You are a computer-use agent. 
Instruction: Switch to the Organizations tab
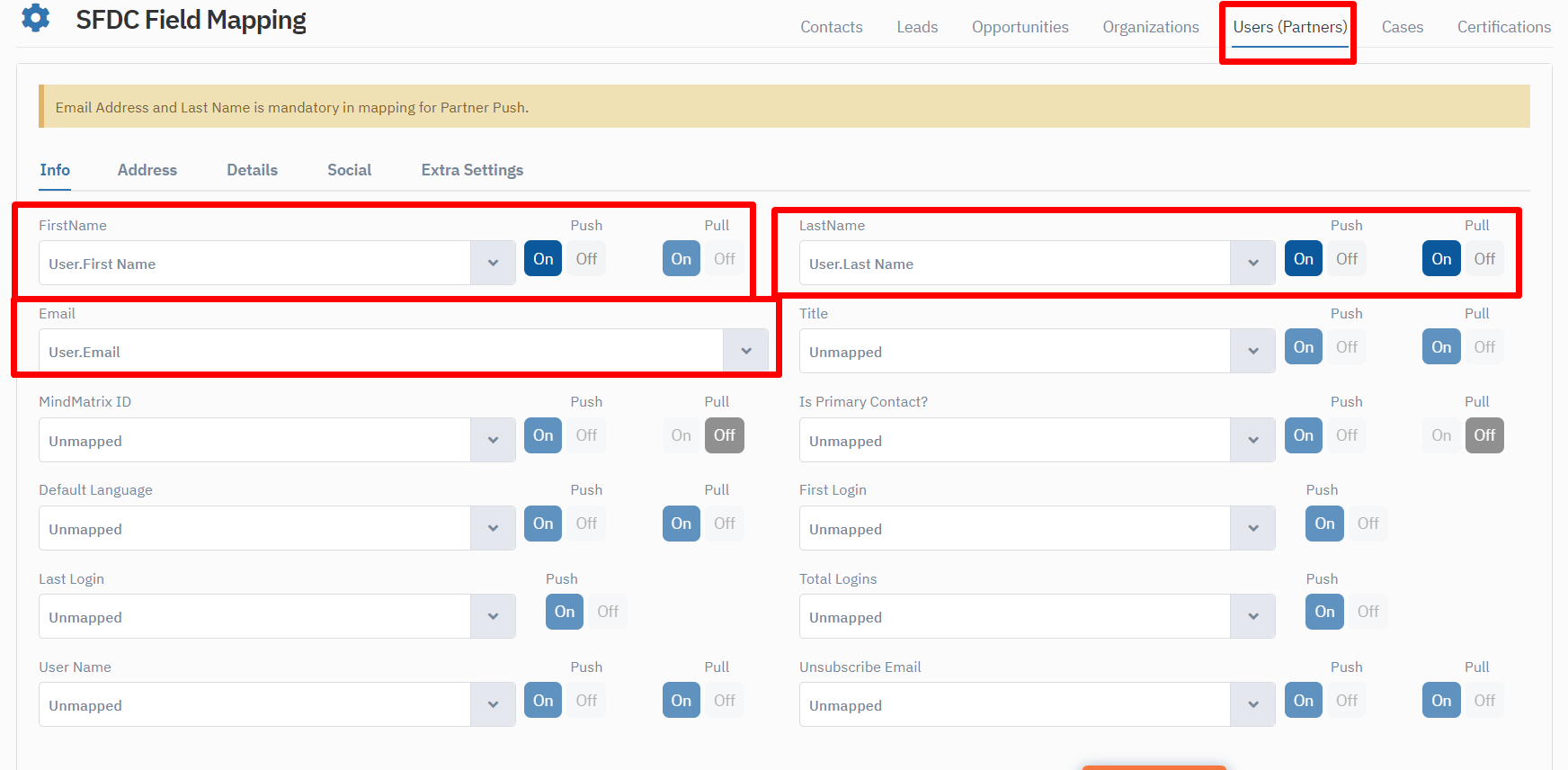(x=1151, y=27)
